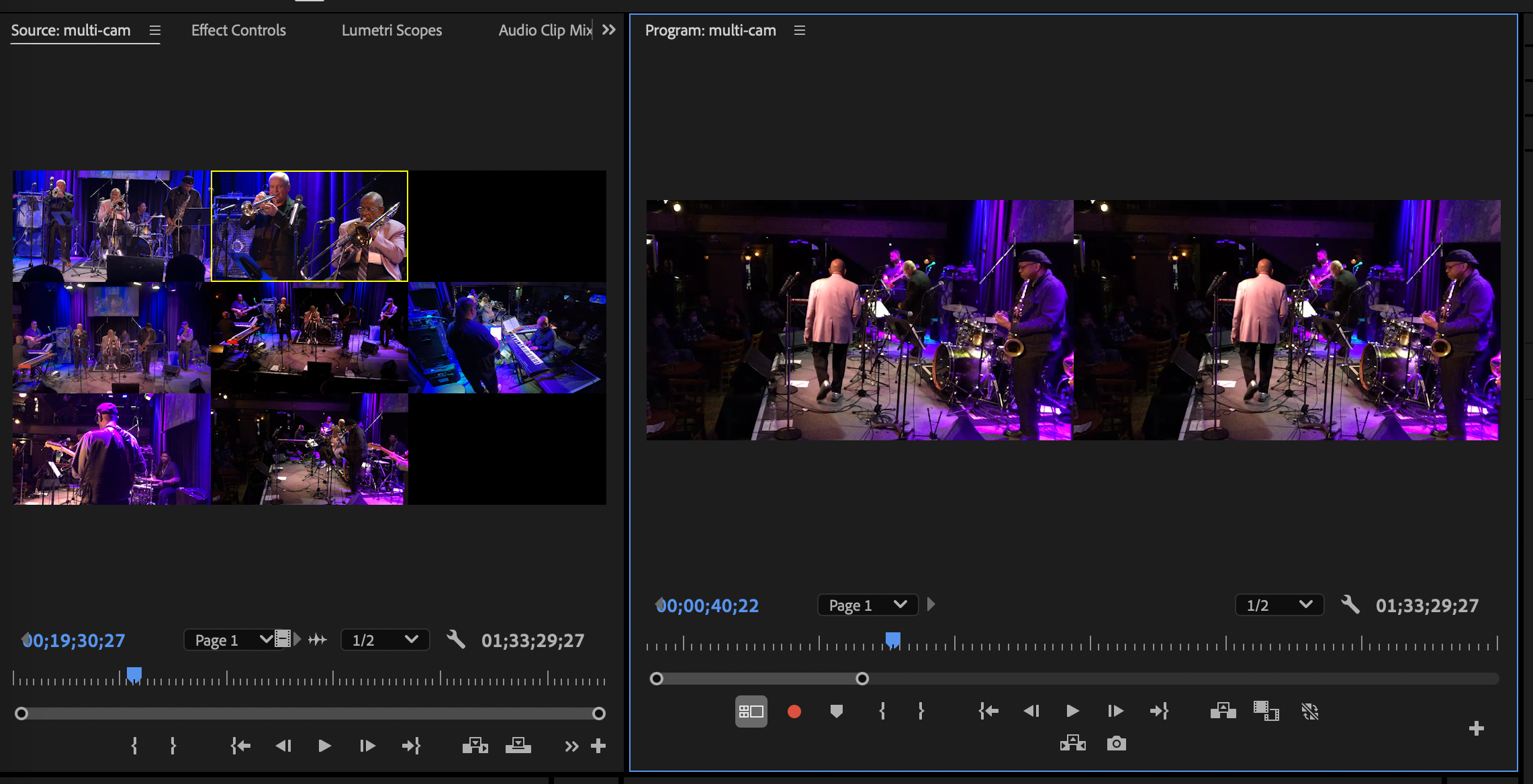
Task: Toggle Global FX Mute in the Program monitor
Action: click(1311, 712)
